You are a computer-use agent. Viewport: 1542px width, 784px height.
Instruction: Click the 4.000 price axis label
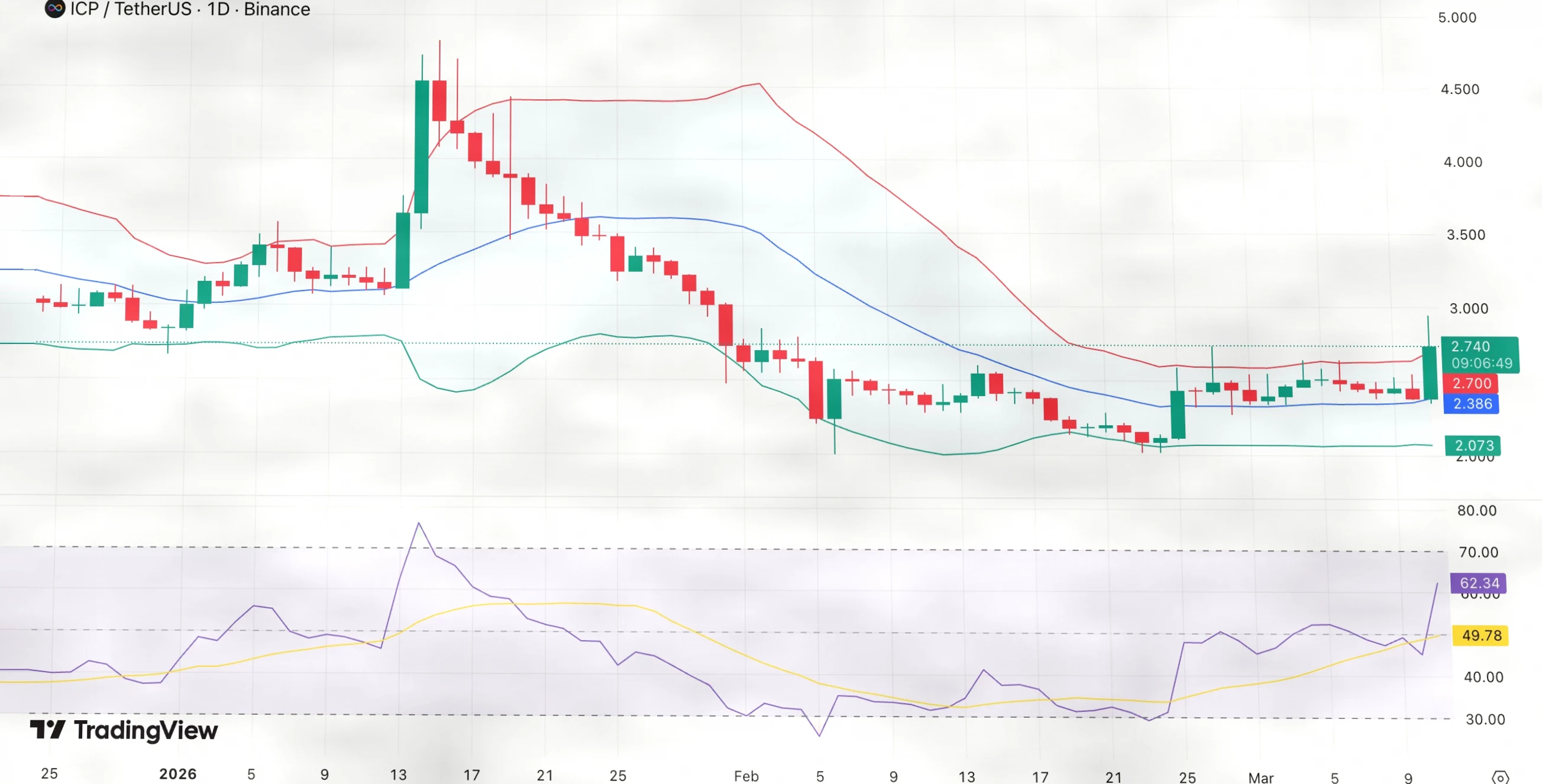tap(1462, 161)
